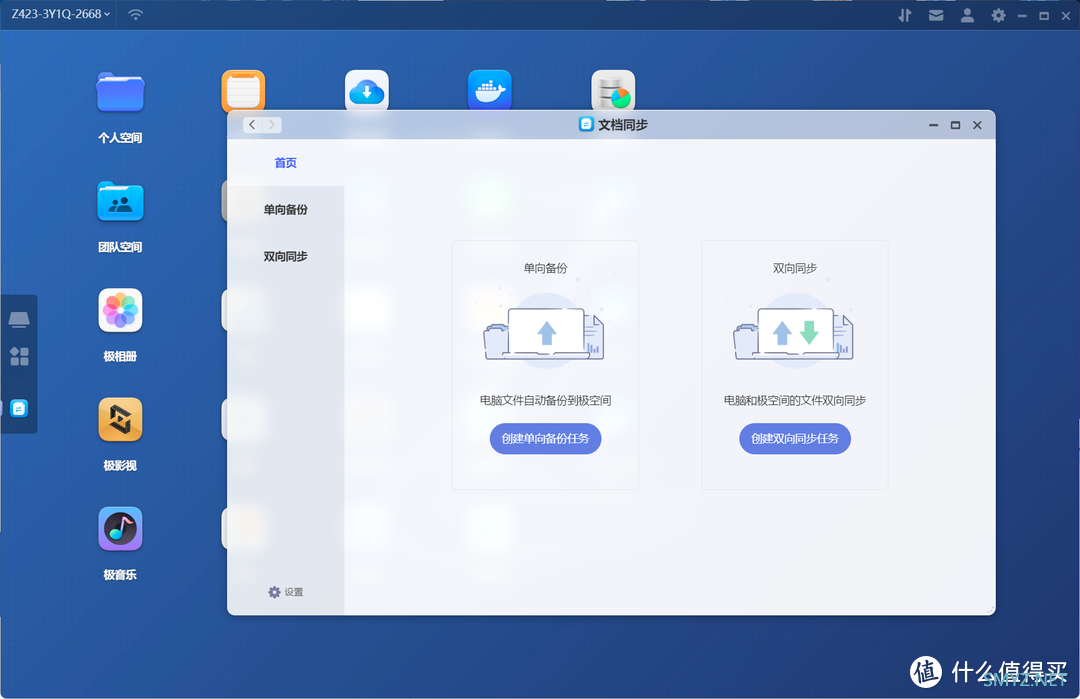The width and height of the screenshot is (1080, 699).
Task: Click the 双向同步 two-arrow laptop illustration
Action: click(x=793, y=332)
